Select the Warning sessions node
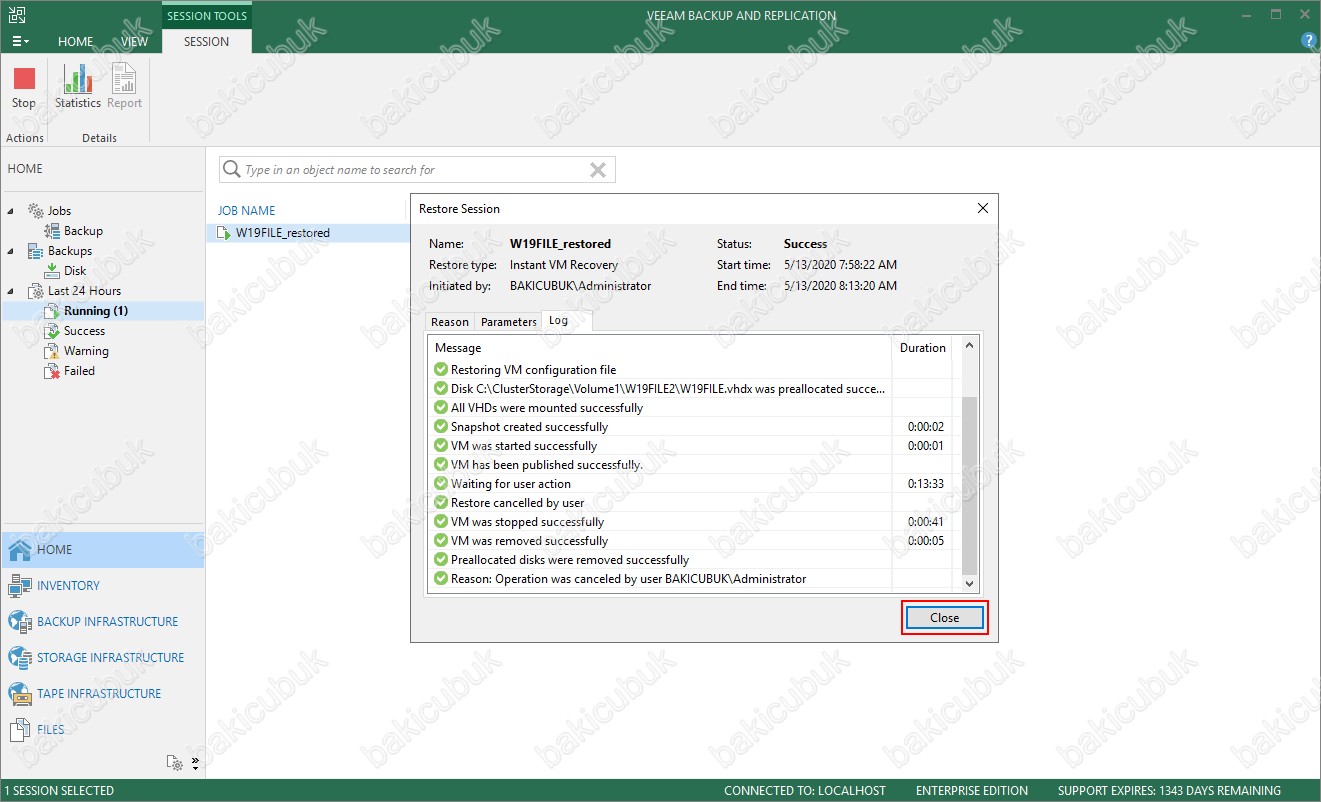This screenshot has height=802, width=1321. (x=86, y=351)
